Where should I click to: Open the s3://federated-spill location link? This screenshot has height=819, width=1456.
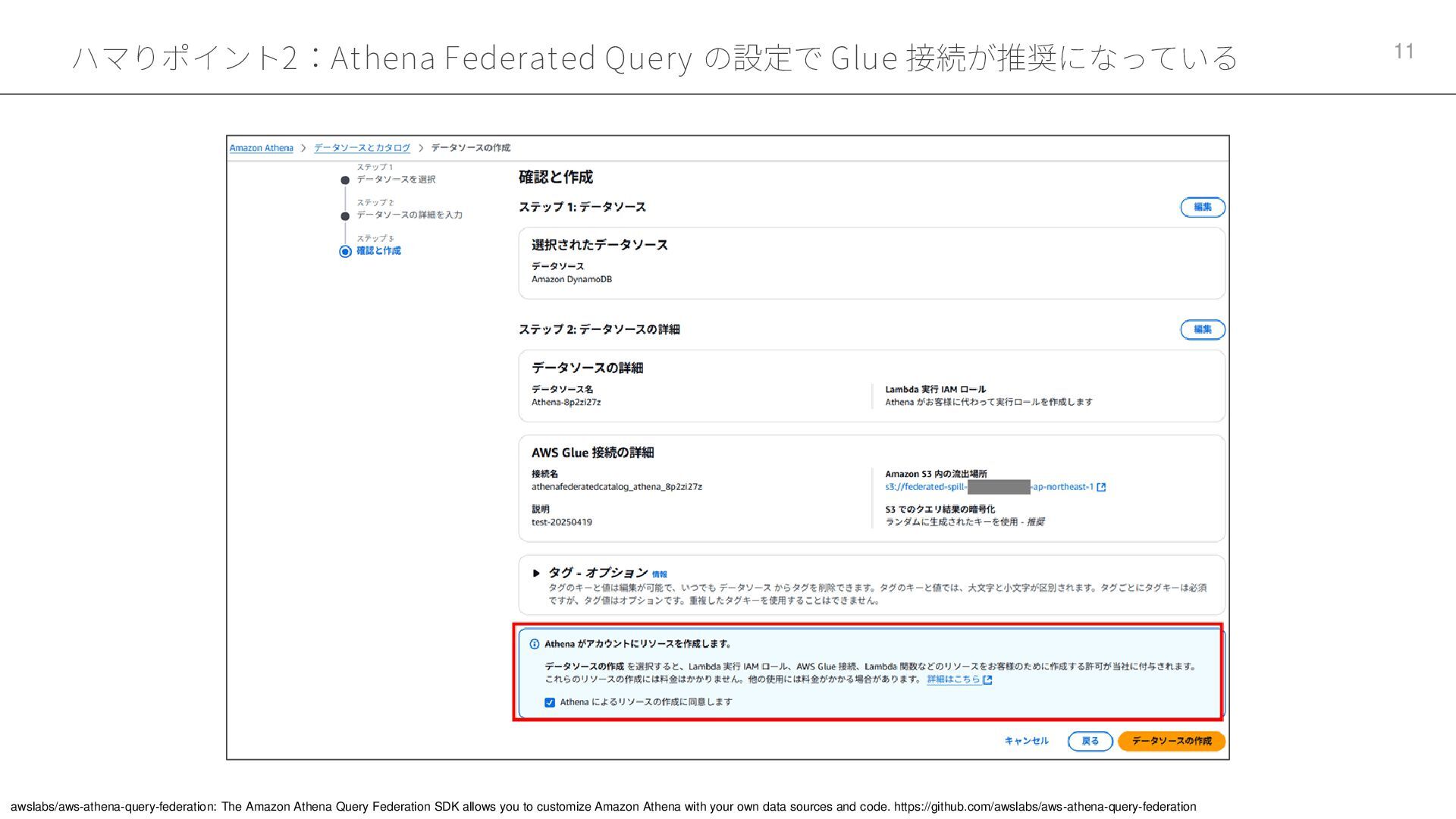926,488
